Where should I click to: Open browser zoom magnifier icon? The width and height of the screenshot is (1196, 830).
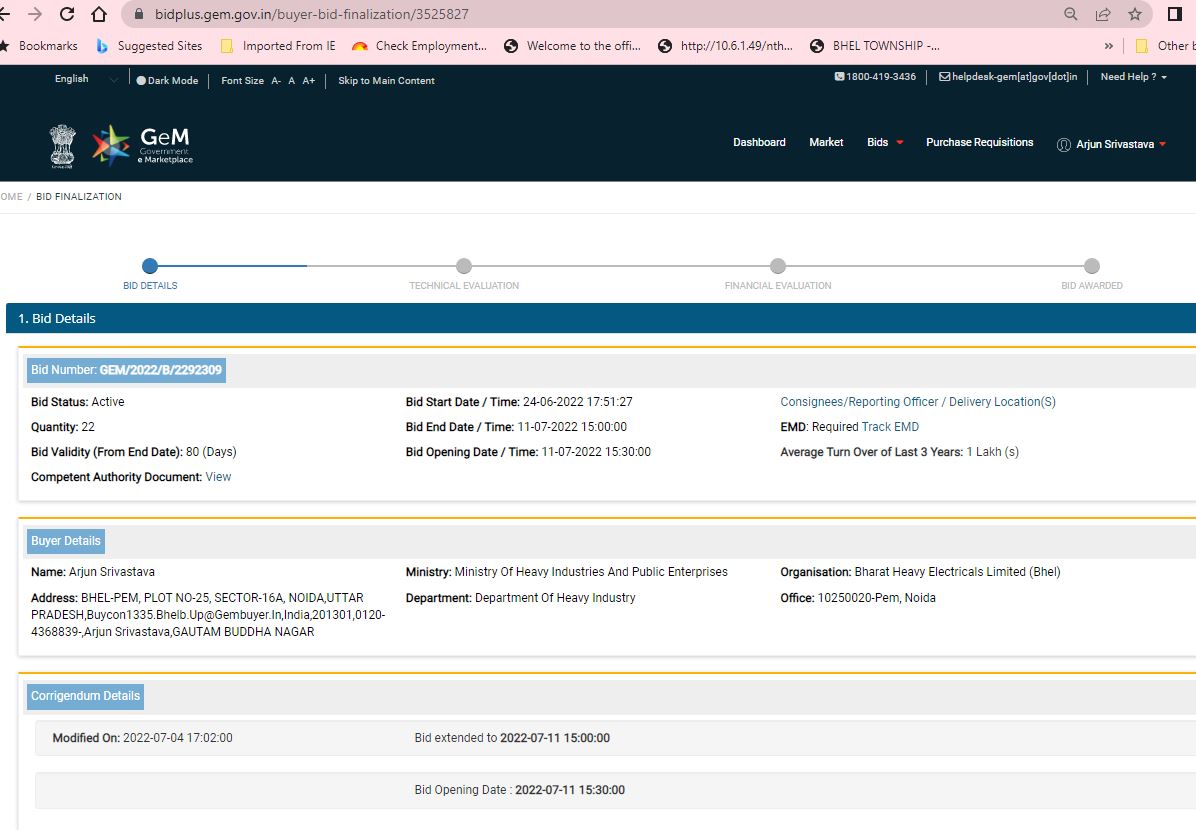(x=1071, y=14)
